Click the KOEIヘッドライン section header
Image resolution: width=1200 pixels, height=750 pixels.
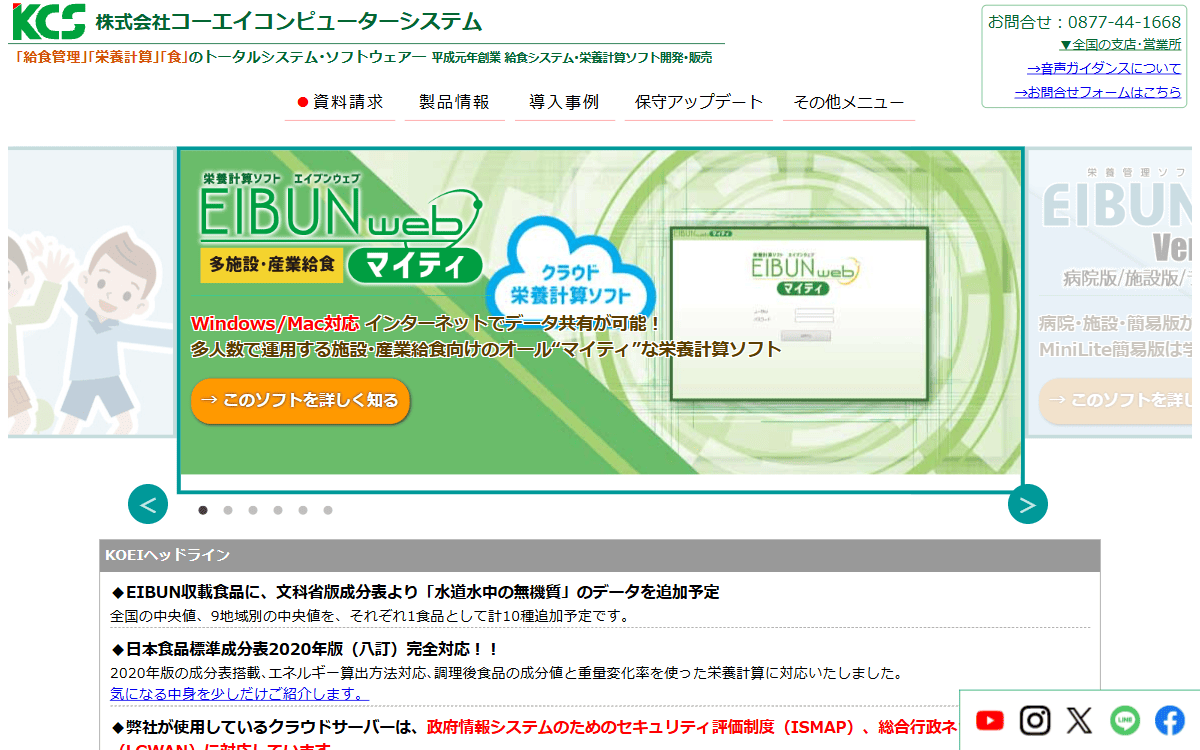(600, 555)
